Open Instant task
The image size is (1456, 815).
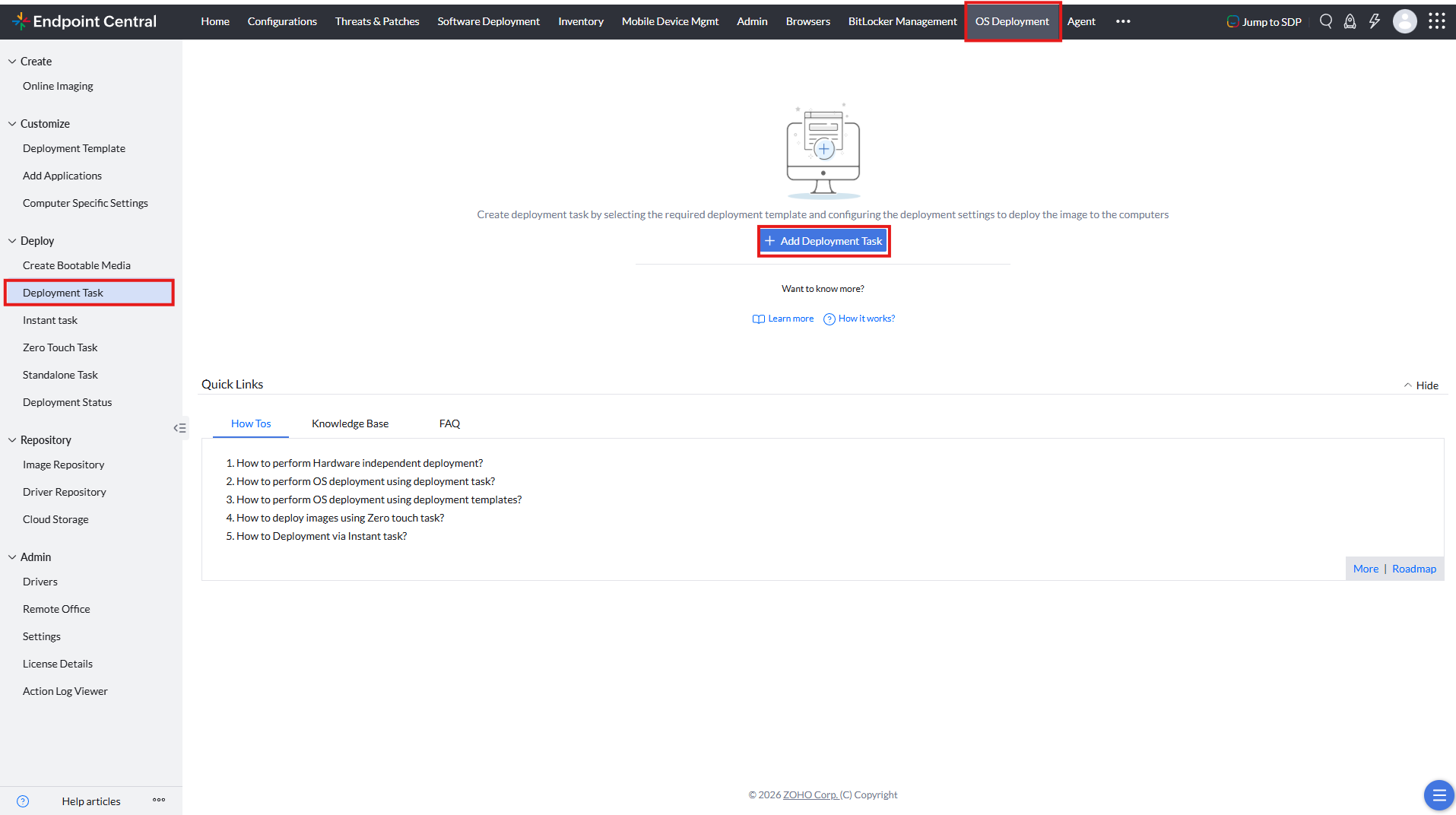click(50, 320)
